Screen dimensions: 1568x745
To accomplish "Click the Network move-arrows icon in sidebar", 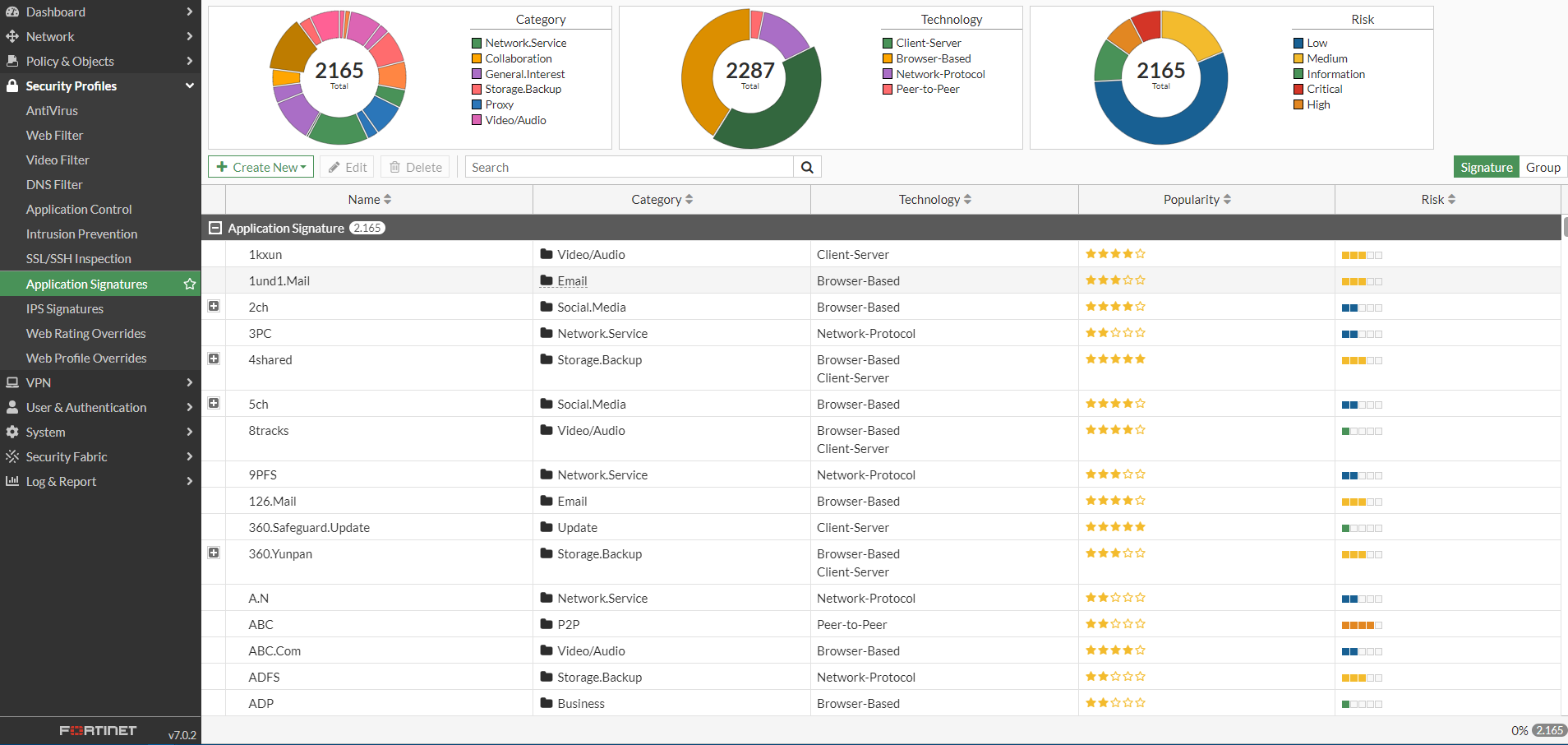I will tap(12, 37).
